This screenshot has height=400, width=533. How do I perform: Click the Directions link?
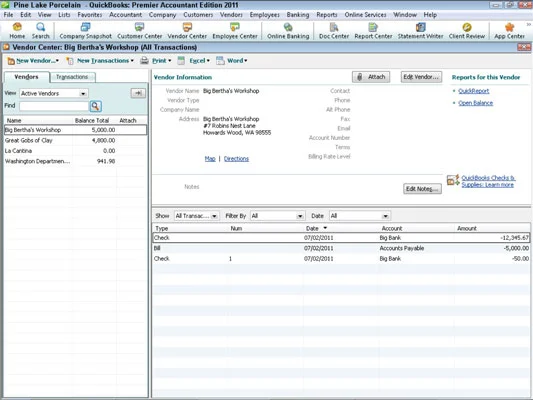[x=236, y=159]
